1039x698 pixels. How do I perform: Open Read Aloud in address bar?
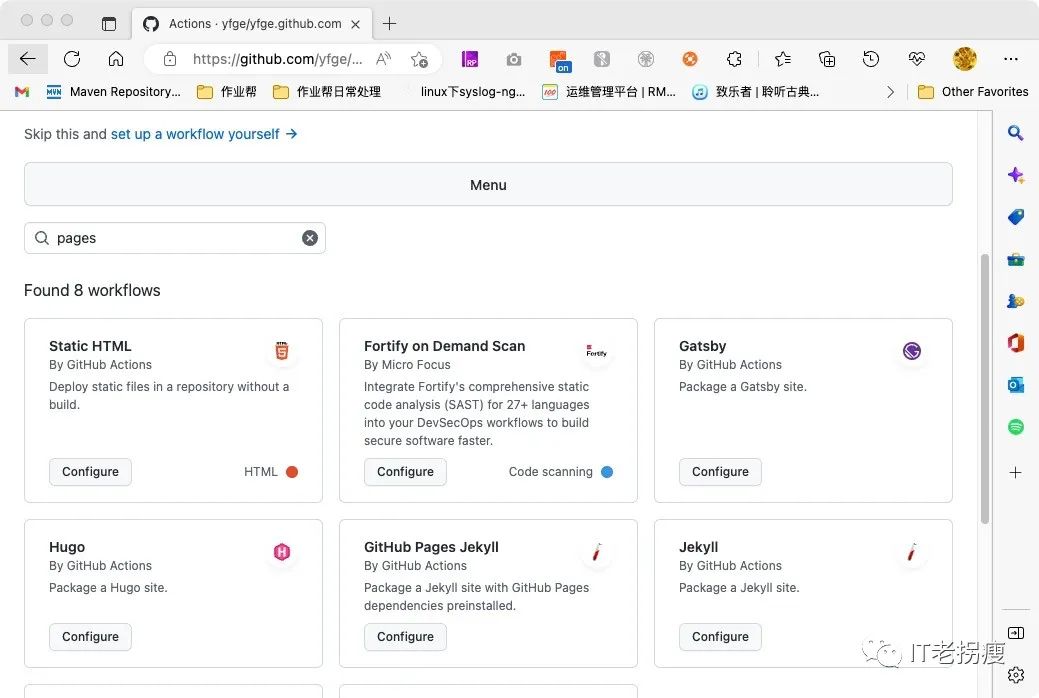coord(383,59)
